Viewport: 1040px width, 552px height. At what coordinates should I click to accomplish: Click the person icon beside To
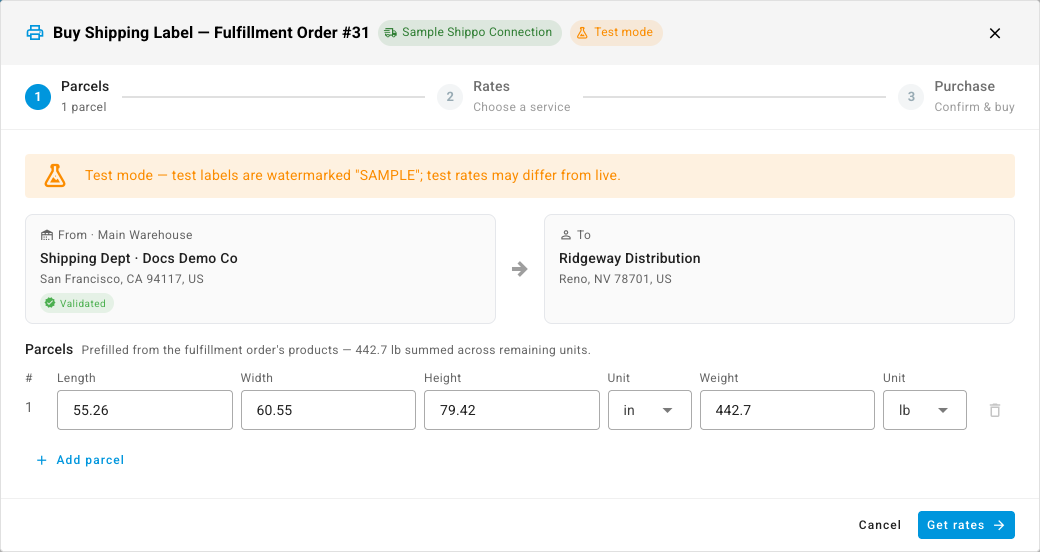pos(566,235)
